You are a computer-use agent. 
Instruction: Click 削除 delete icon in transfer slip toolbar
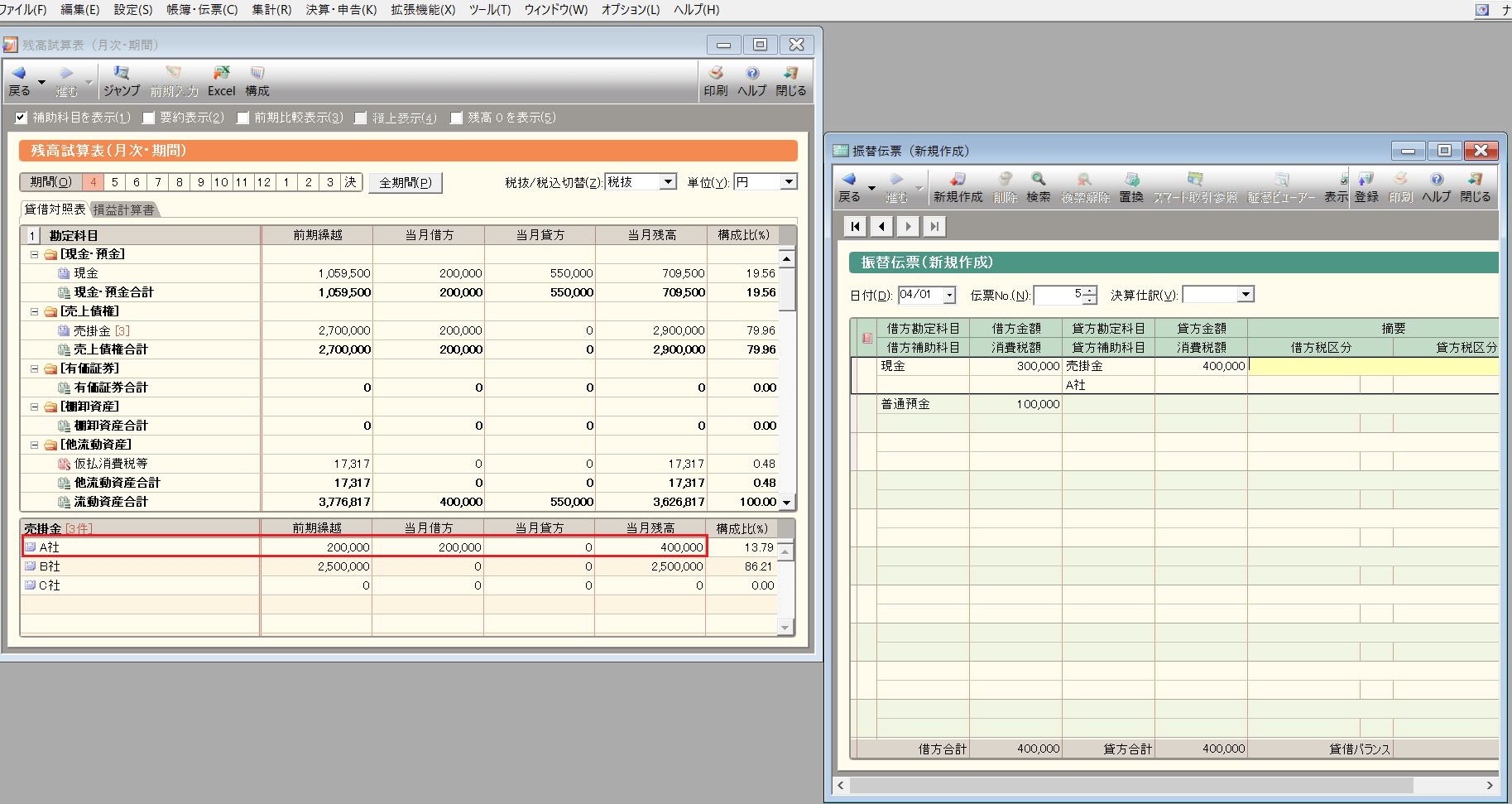pyautogui.click(x=1005, y=187)
